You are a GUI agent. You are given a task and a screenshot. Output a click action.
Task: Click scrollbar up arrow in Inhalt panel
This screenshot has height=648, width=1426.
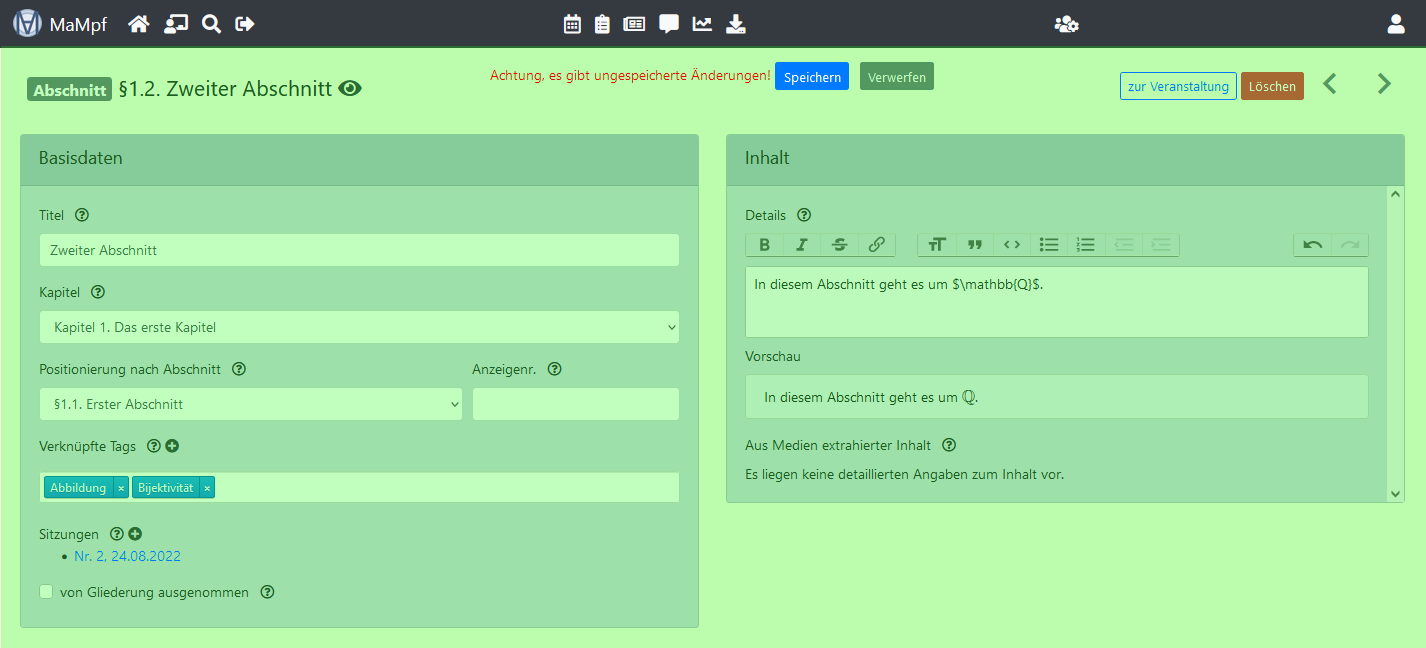(1396, 194)
